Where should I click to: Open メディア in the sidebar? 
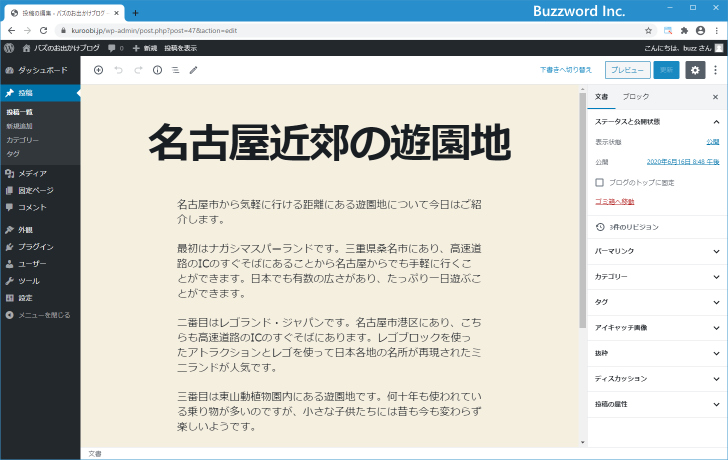click(x=40, y=174)
